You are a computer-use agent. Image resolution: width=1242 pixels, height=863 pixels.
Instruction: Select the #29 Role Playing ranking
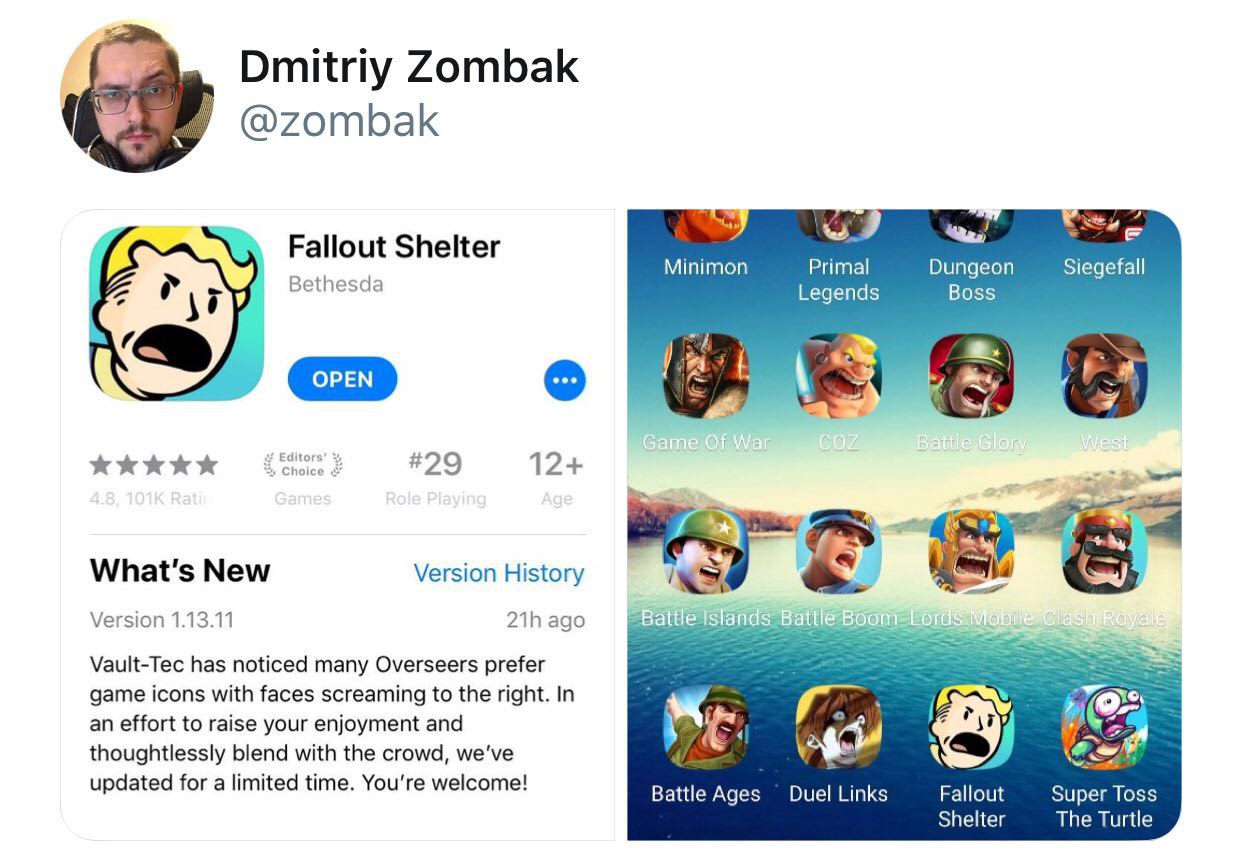435,478
